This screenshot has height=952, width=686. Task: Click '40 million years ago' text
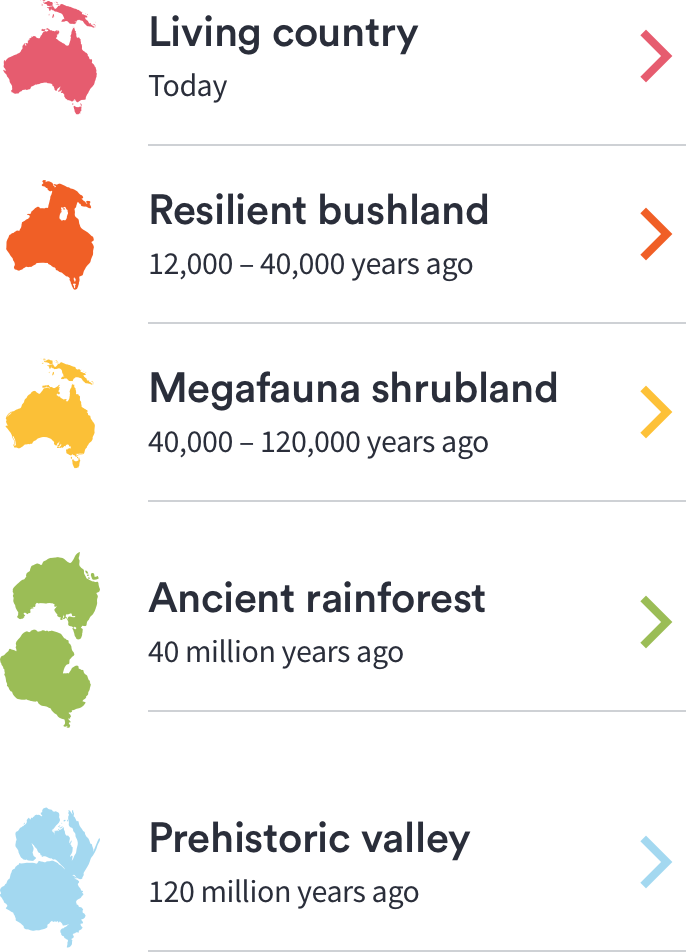click(x=276, y=652)
